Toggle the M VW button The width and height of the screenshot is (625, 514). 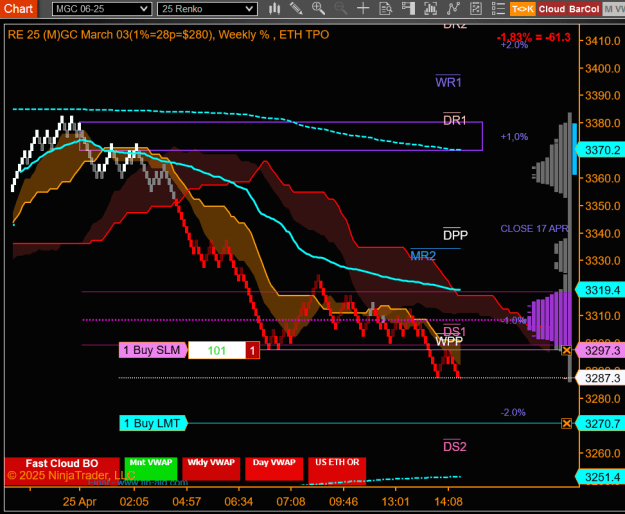(613, 9)
